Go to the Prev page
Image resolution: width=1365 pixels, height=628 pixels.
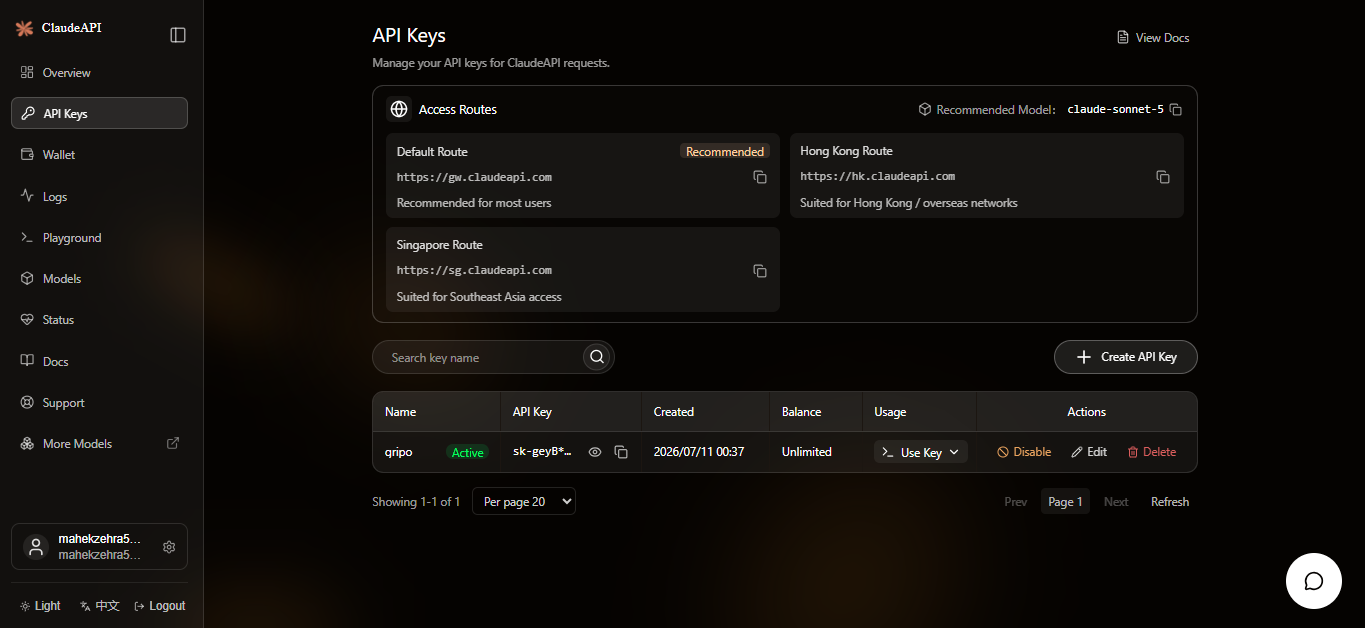pos(1016,502)
